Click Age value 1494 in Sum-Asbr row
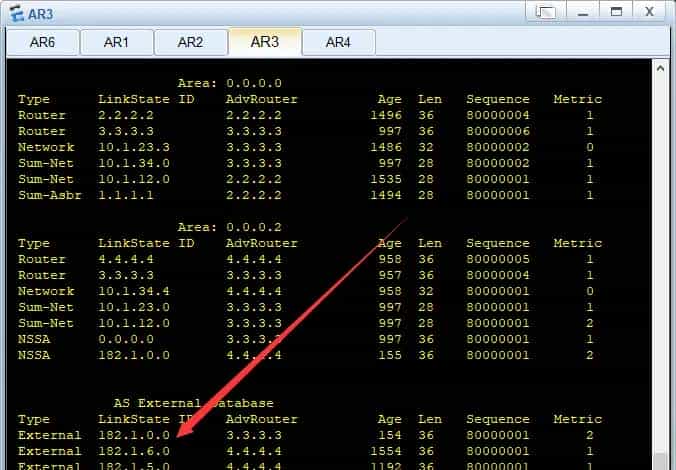676x470 pixels. [386, 195]
